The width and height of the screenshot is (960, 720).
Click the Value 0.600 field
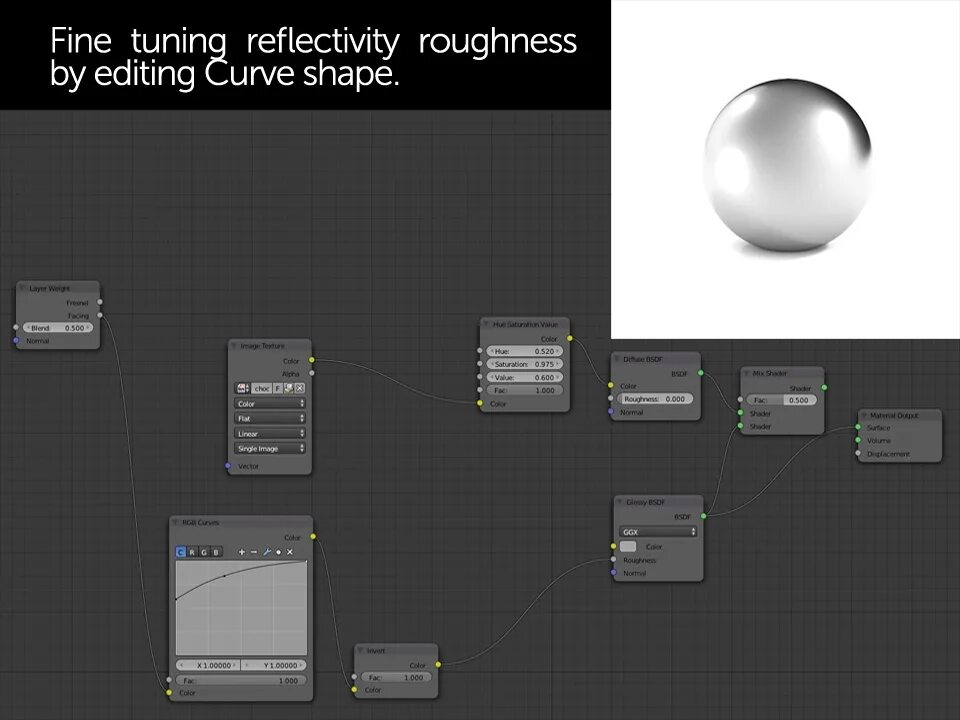click(x=525, y=377)
